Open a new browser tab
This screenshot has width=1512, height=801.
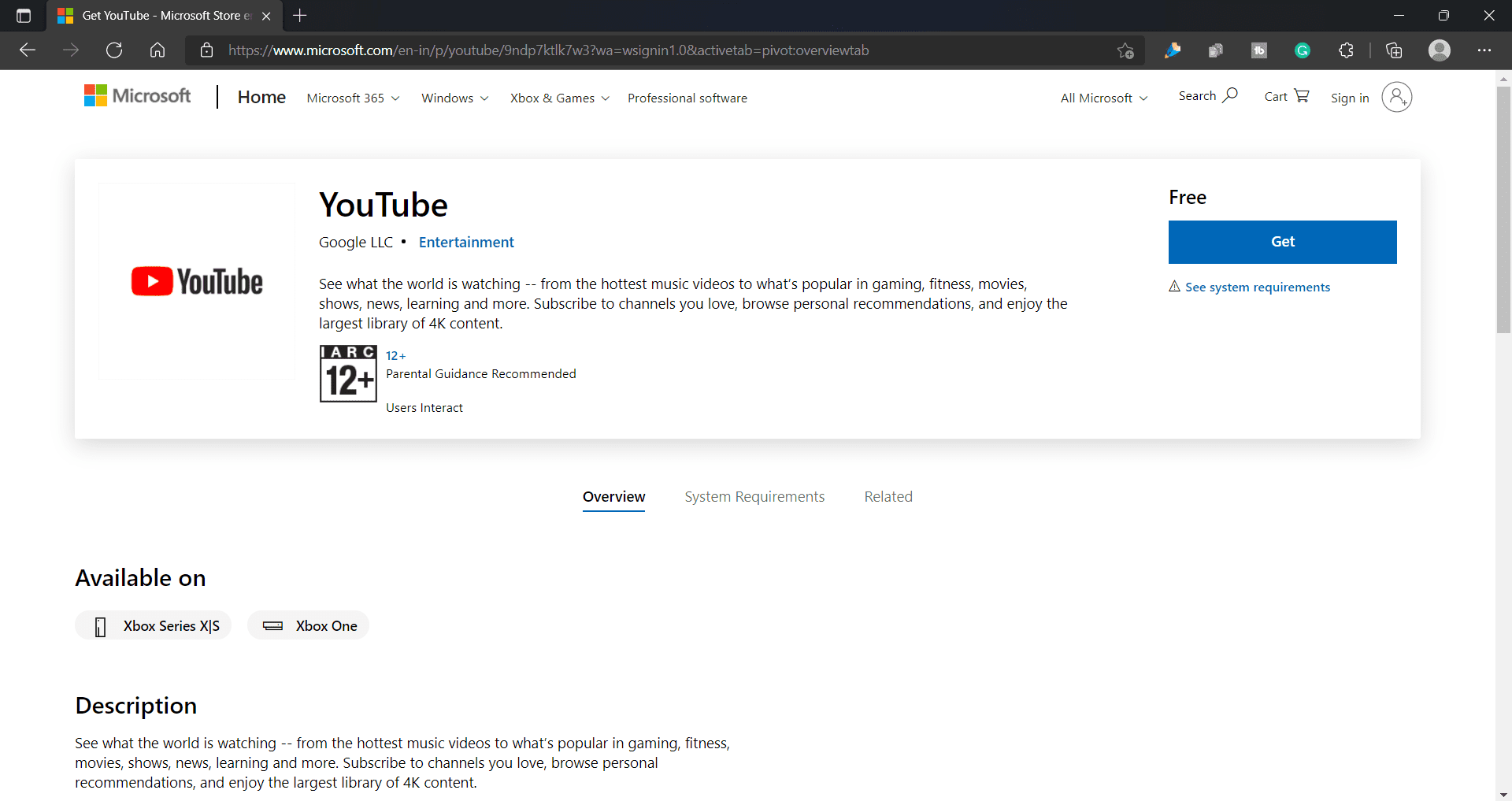(x=300, y=16)
